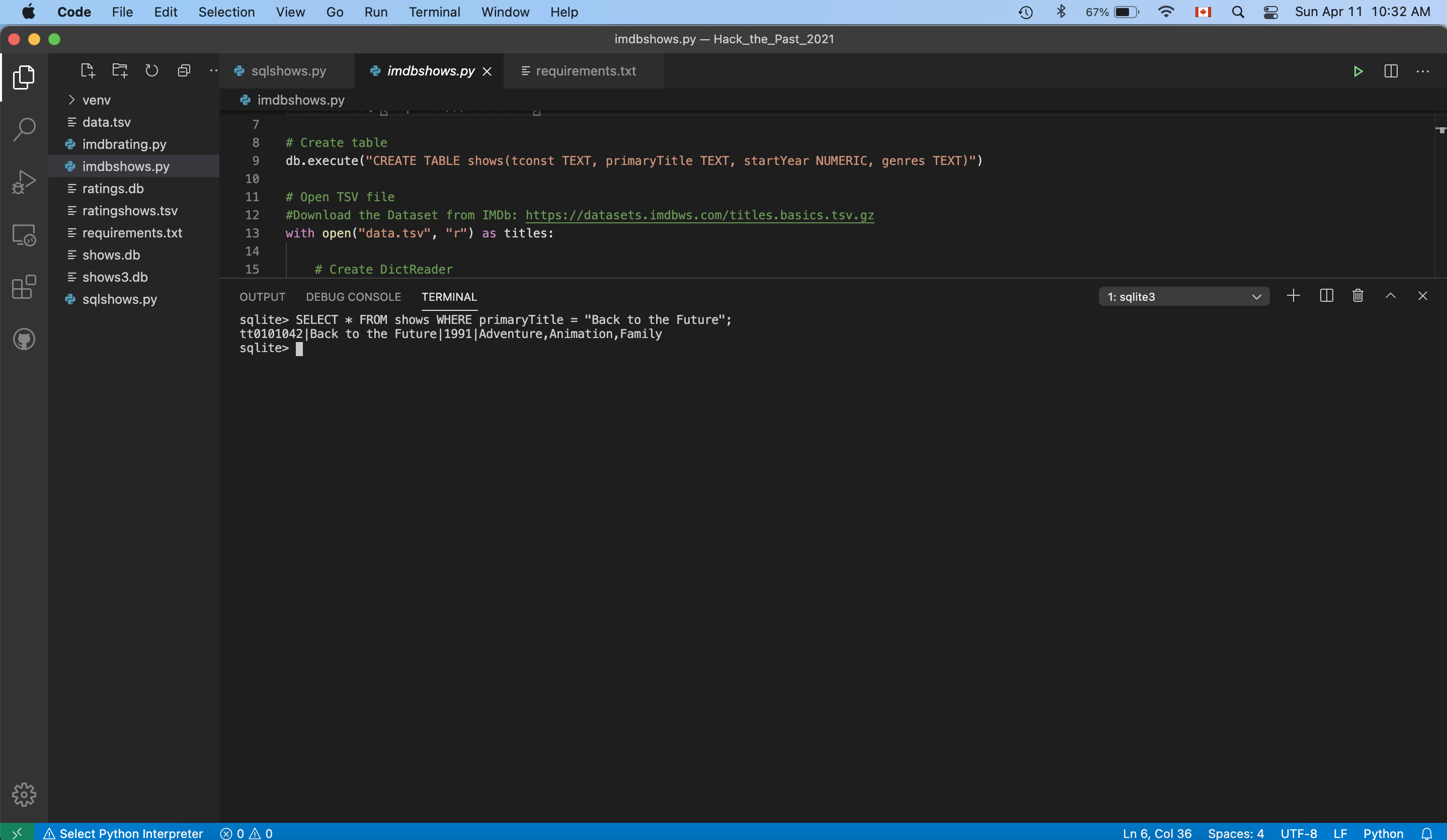Maximize the terminal panel size

point(1390,296)
